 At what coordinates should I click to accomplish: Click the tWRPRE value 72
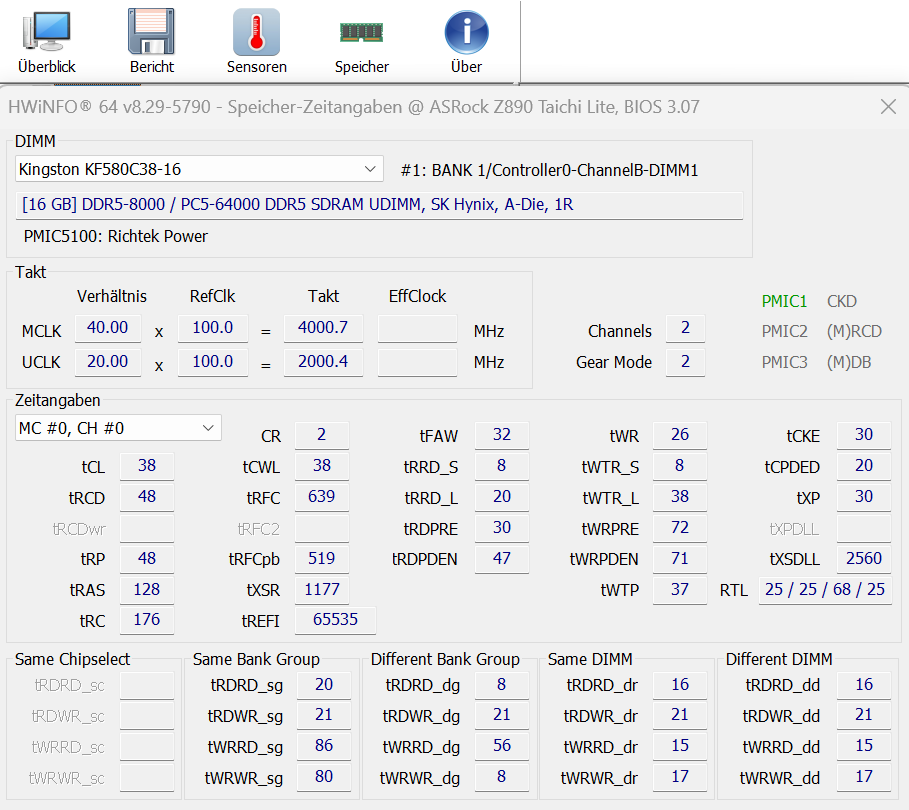[x=679, y=528]
